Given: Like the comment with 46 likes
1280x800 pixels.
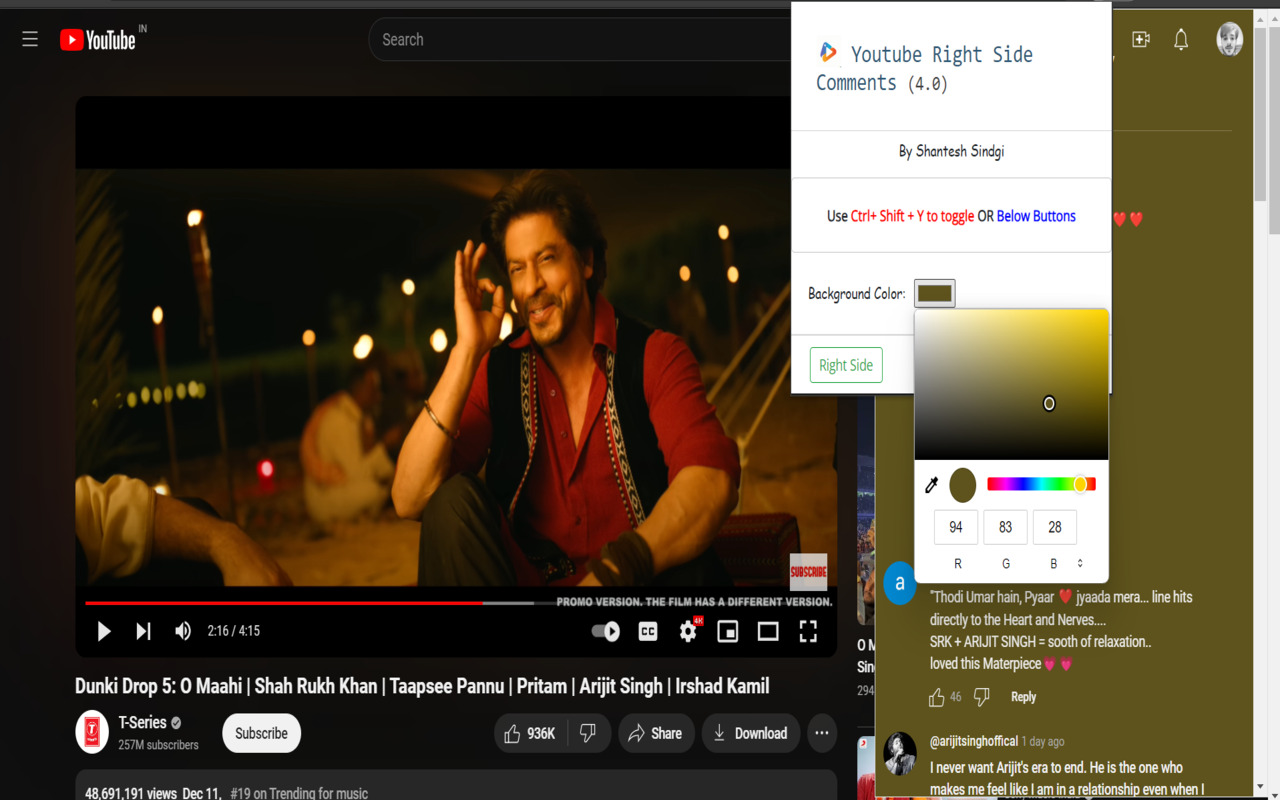Looking at the screenshot, I should click(937, 697).
